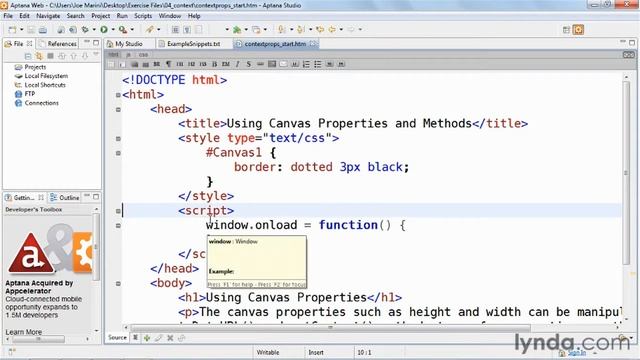Insert an unordered bullet list icon
Viewport: 640px width, 360px height.
[x=318, y=64]
